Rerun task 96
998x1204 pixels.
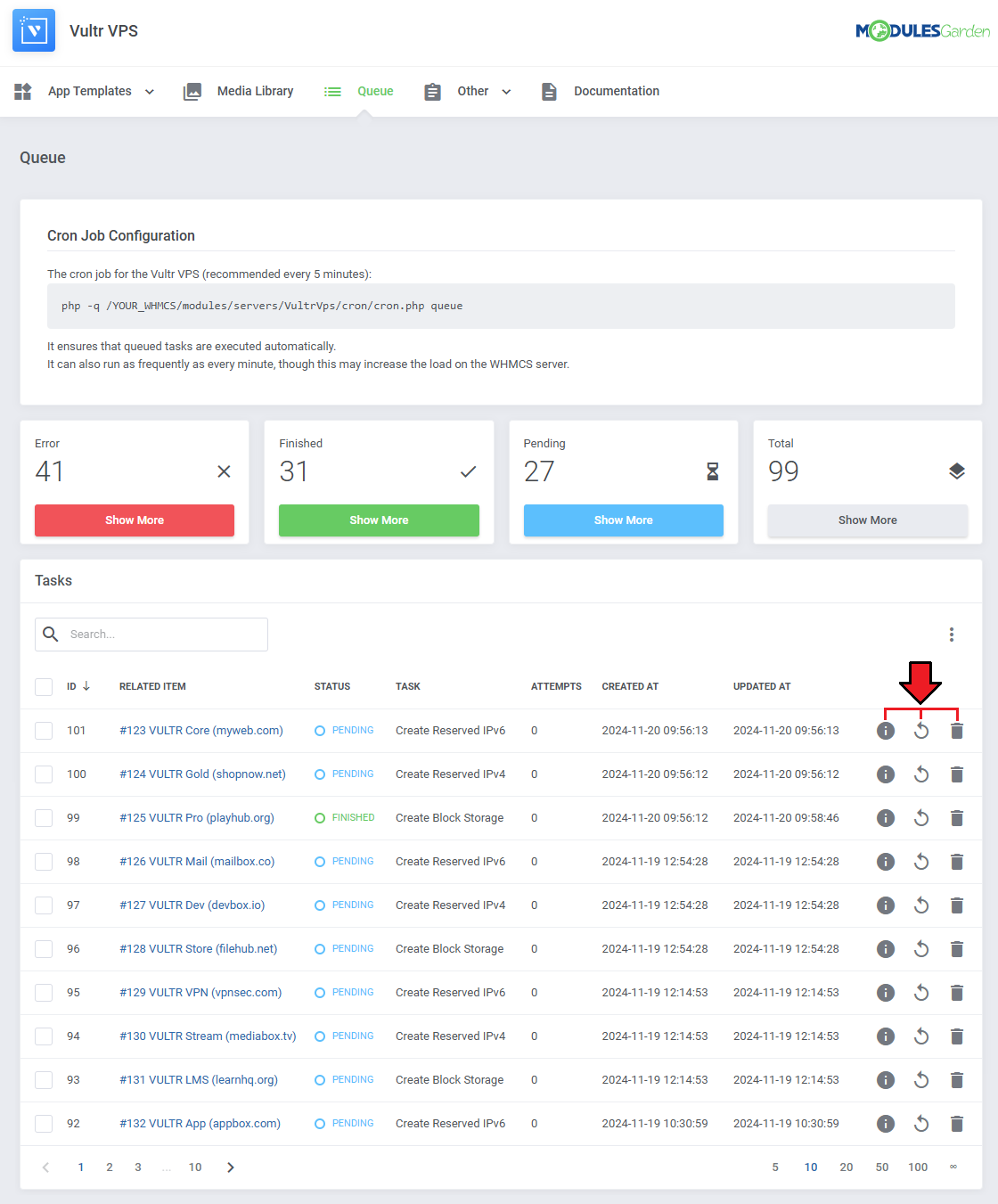point(921,949)
